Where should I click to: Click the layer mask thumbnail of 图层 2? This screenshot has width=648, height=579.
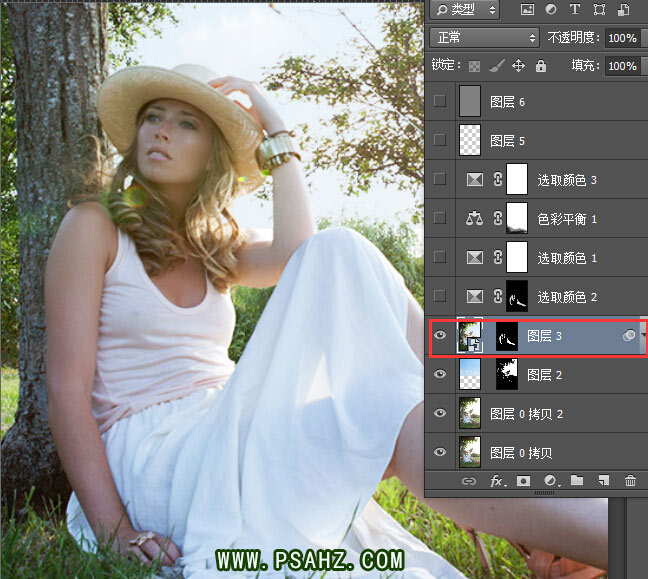[x=506, y=375]
